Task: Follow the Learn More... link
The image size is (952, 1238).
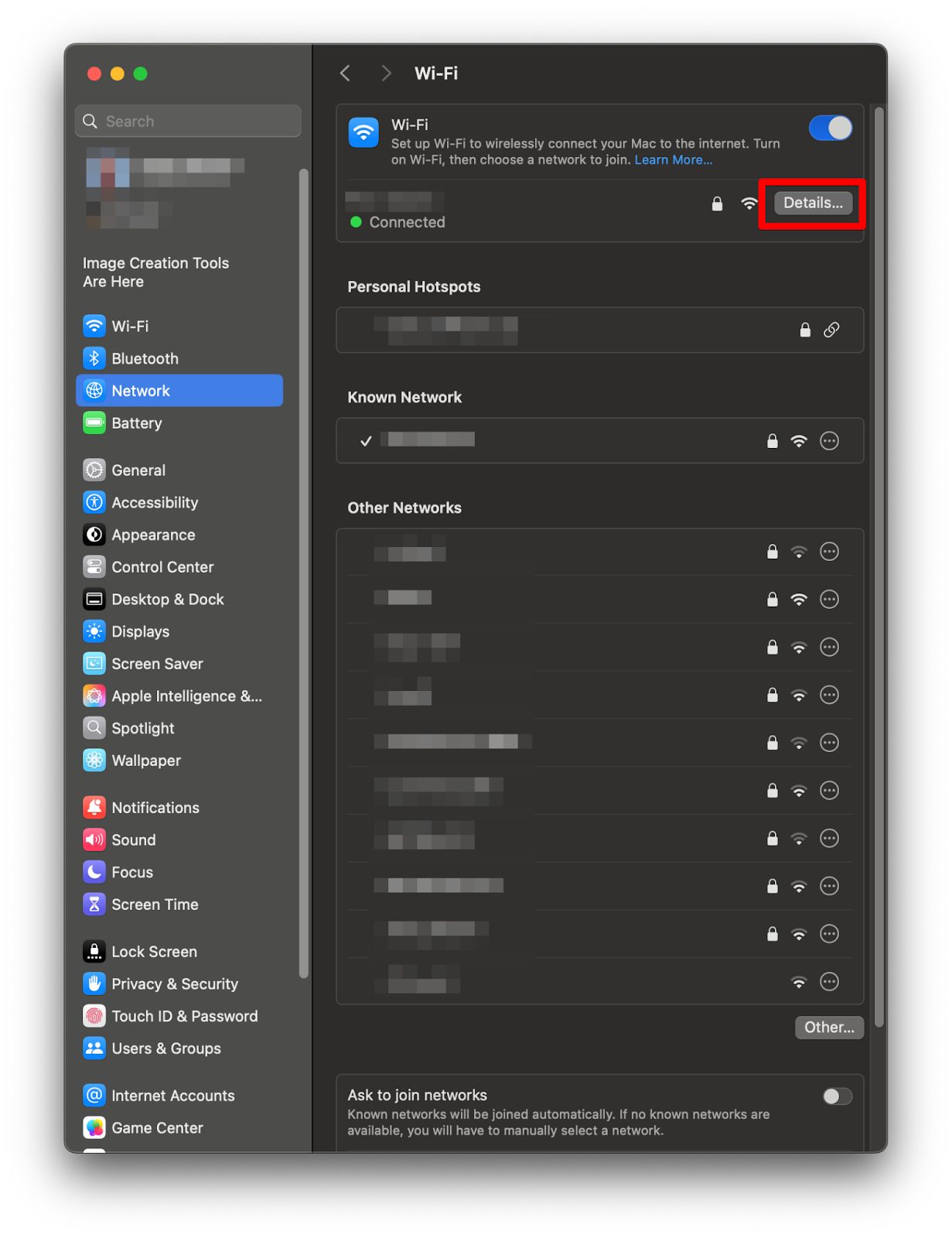Action: [673, 160]
